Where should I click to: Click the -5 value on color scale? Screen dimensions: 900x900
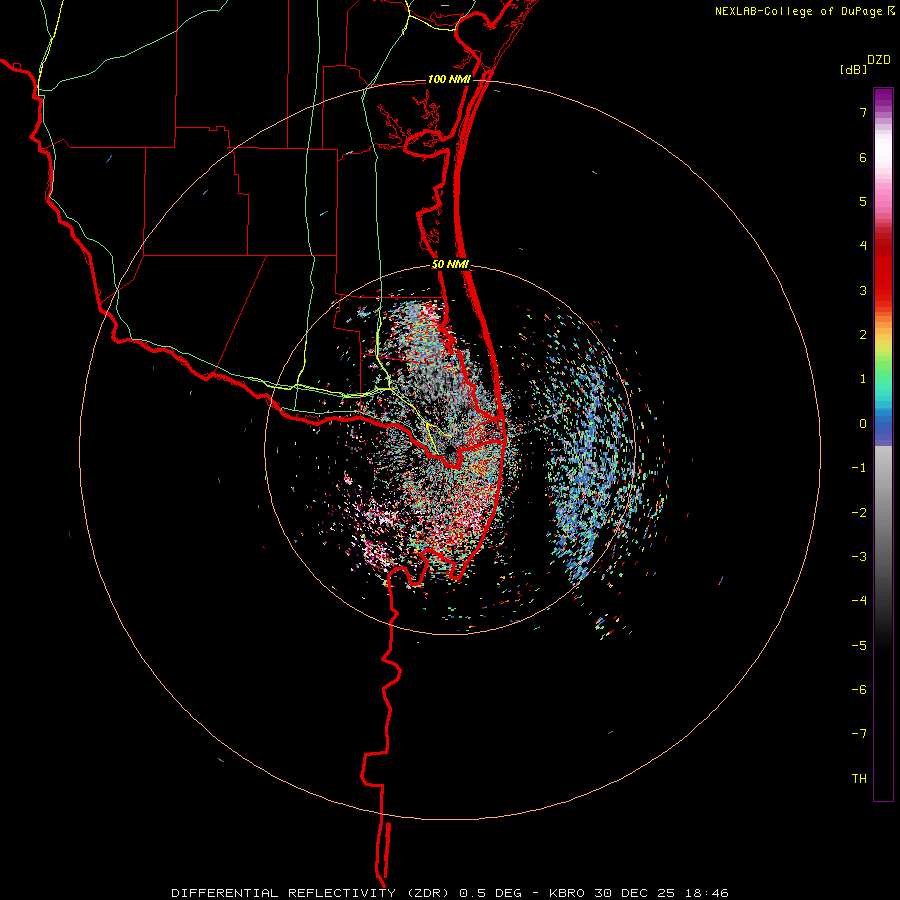point(859,645)
